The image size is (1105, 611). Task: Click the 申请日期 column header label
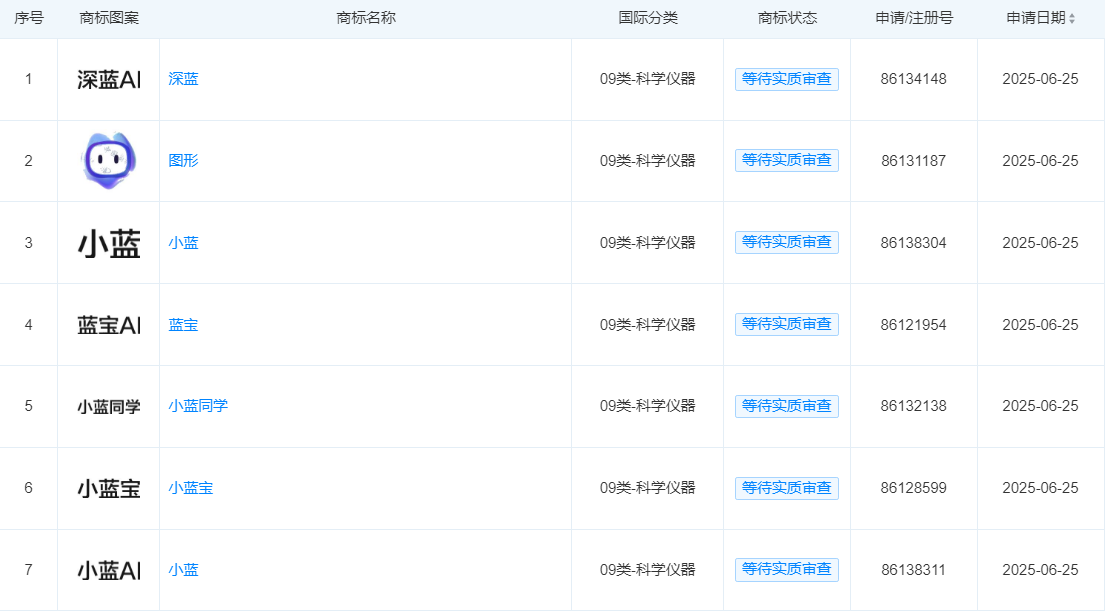coord(1035,18)
